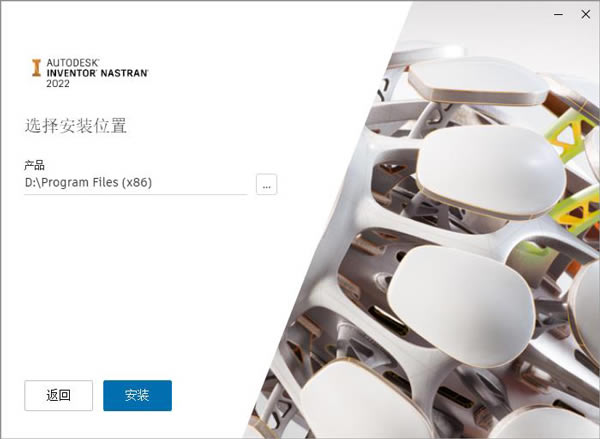Click the orange Inventor "I" logo icon
This screenshot has width=600, height=439.
(x=36, y=68)
